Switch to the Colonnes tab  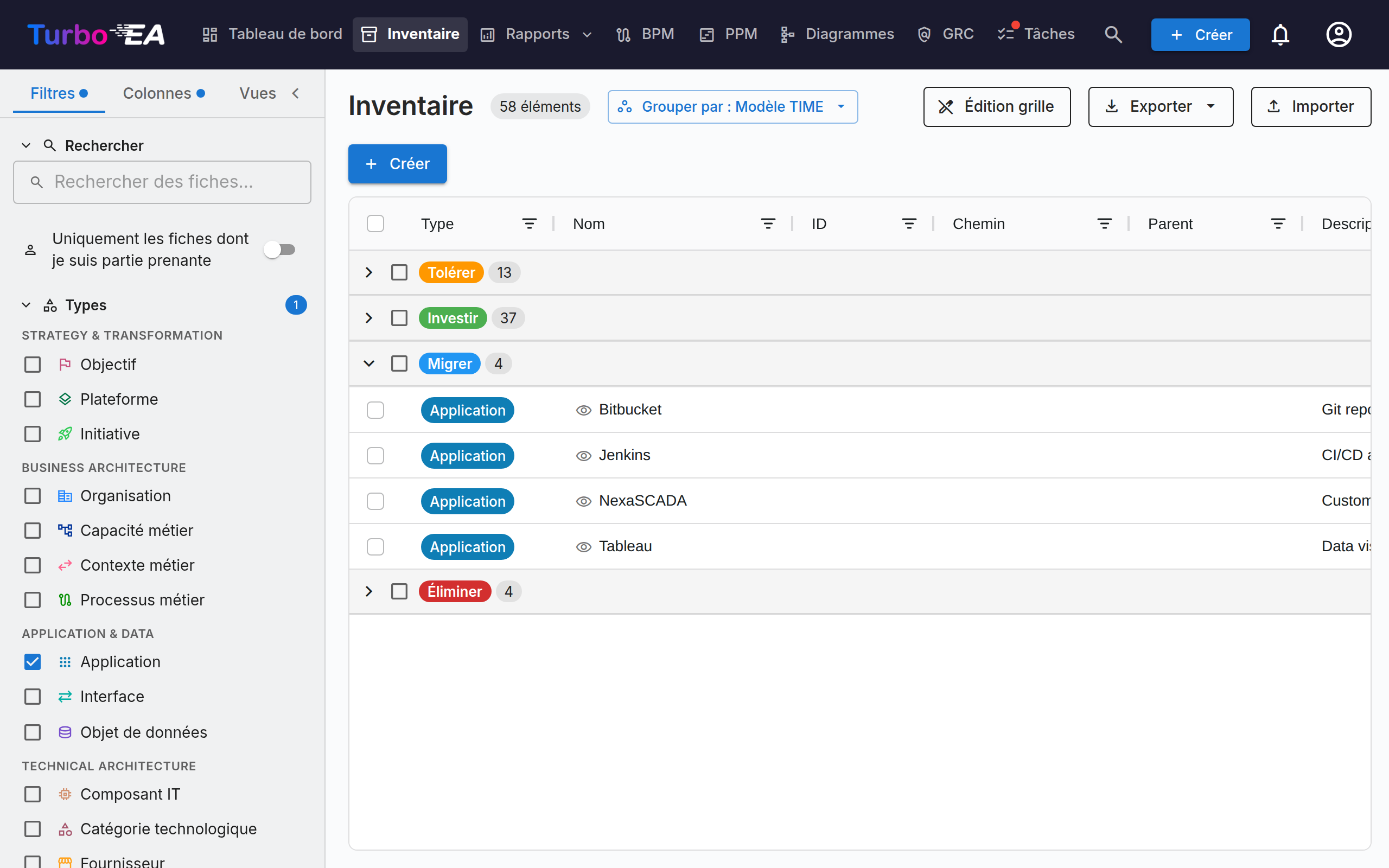click(163, 93)
